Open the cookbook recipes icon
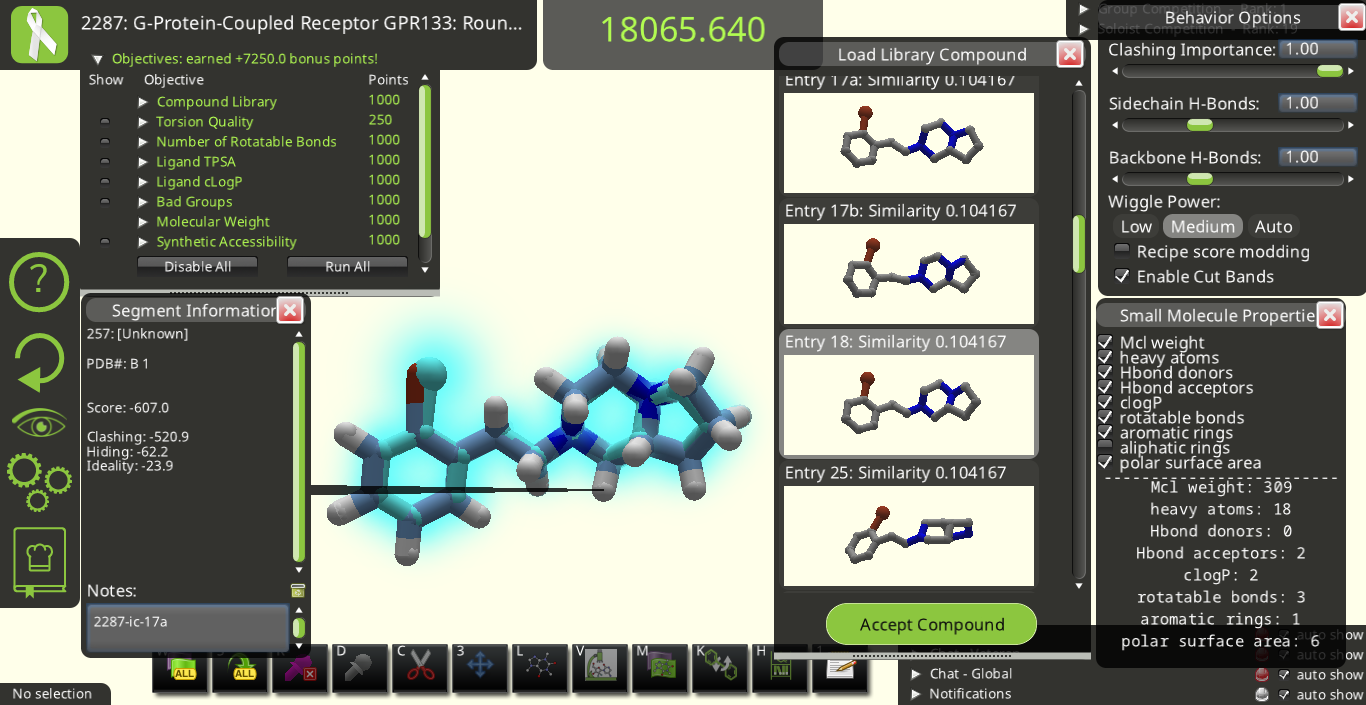 click(x=40, y=562)
